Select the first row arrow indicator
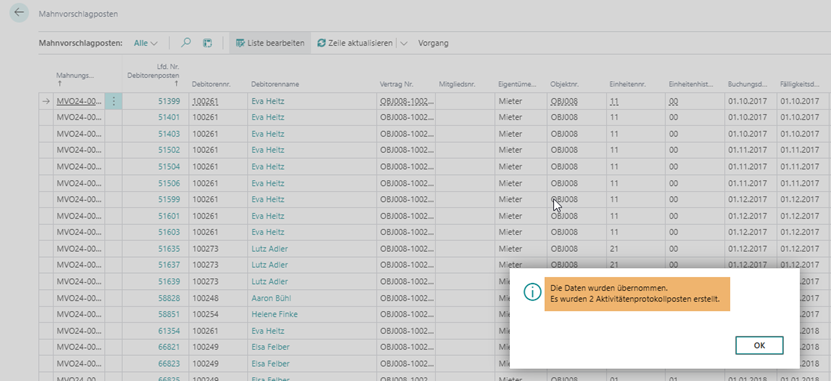This screenshot has width=831, height=381. pyautogui.click(x=46, y=101)
